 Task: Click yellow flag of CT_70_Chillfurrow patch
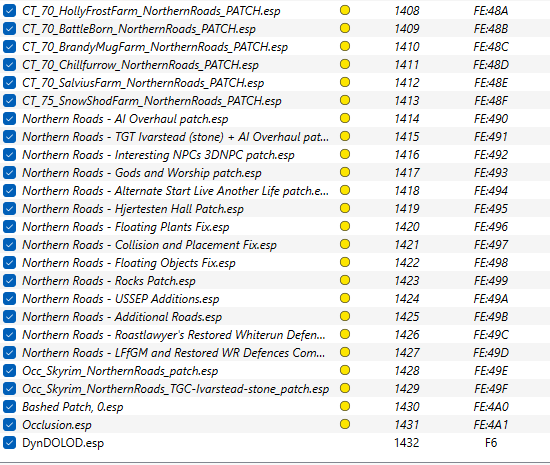[345, 64]
